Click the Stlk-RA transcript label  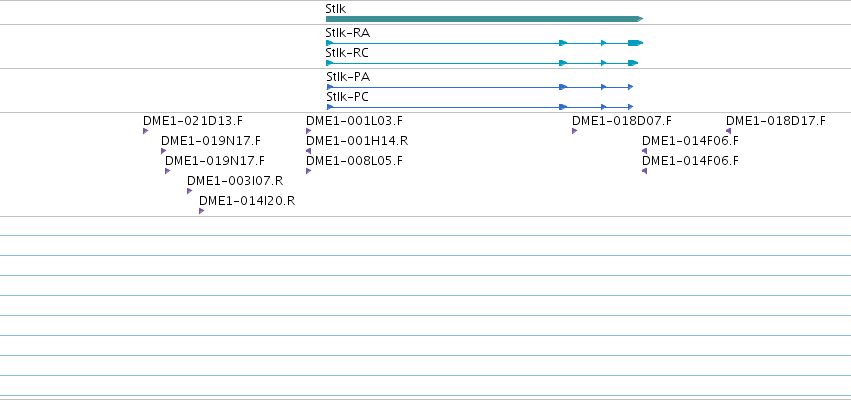point(348,33)
